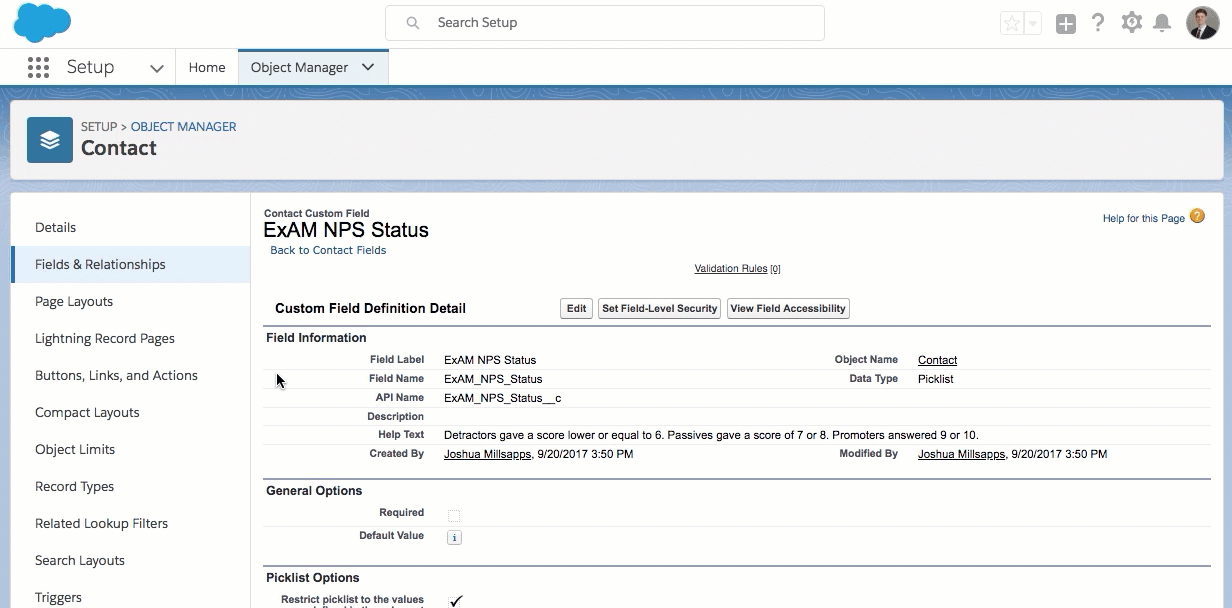Click the Favorites star icon
Viewport: 1232px width, 608px height.
1012,23
